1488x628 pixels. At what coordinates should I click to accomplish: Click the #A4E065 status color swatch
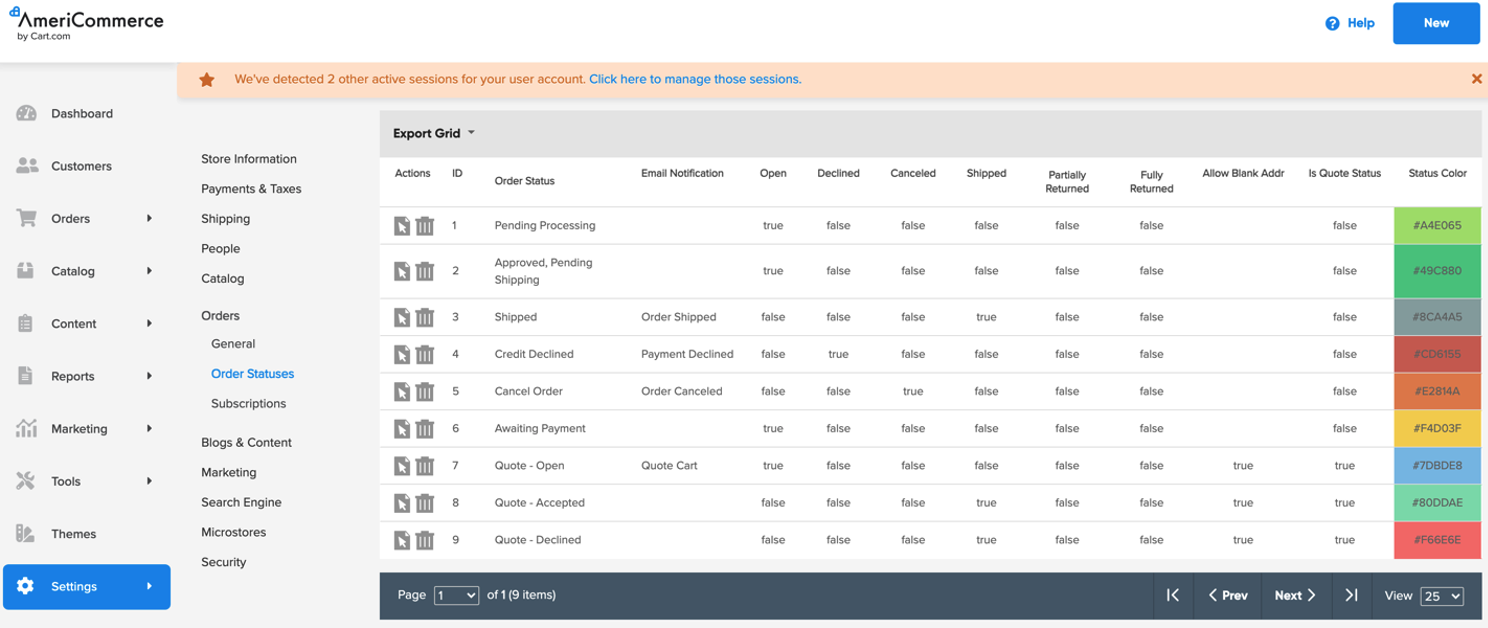(x=1437, y=226)
